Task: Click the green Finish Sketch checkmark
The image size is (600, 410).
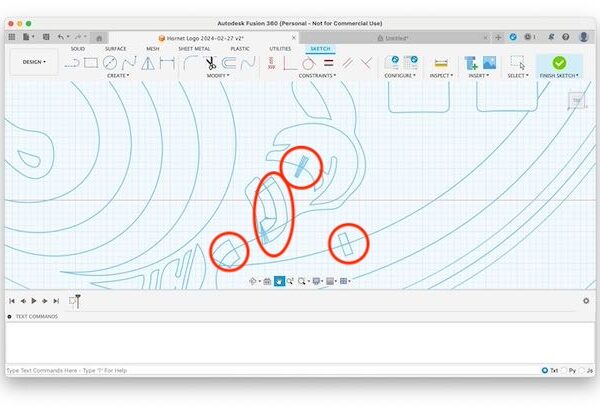Action: pos(559,63)
